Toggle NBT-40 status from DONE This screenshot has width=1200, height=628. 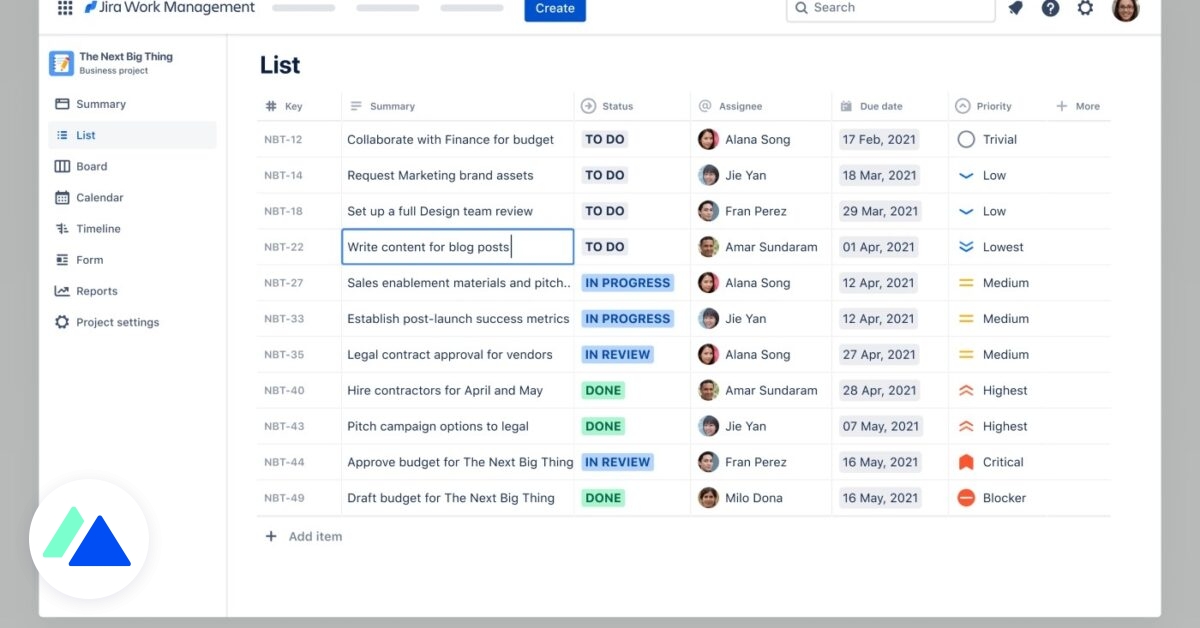[x=602, y=390]
